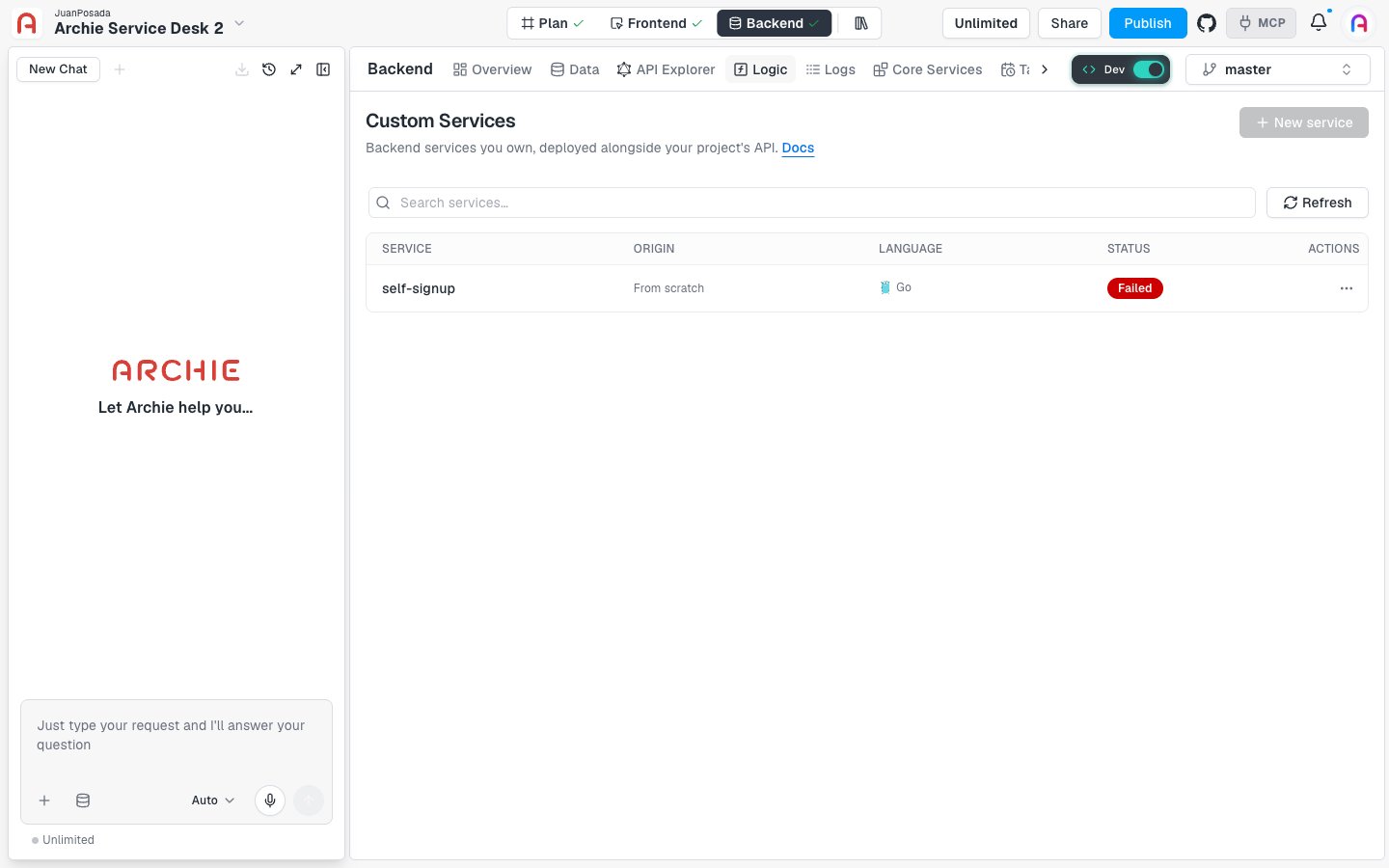
Task: Collapse the chat sidebar panel
Action: [x=323, y=69]
